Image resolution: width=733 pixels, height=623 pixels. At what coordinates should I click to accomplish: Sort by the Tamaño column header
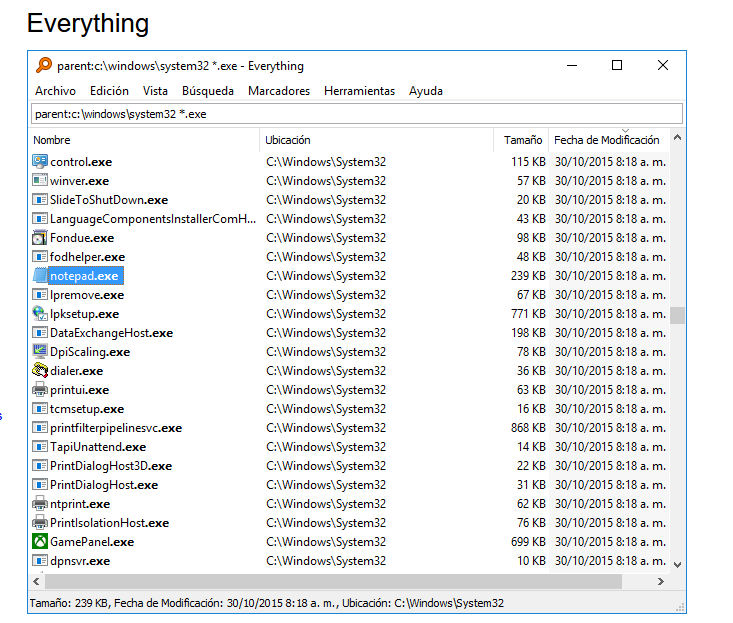(x=521, y=140)
